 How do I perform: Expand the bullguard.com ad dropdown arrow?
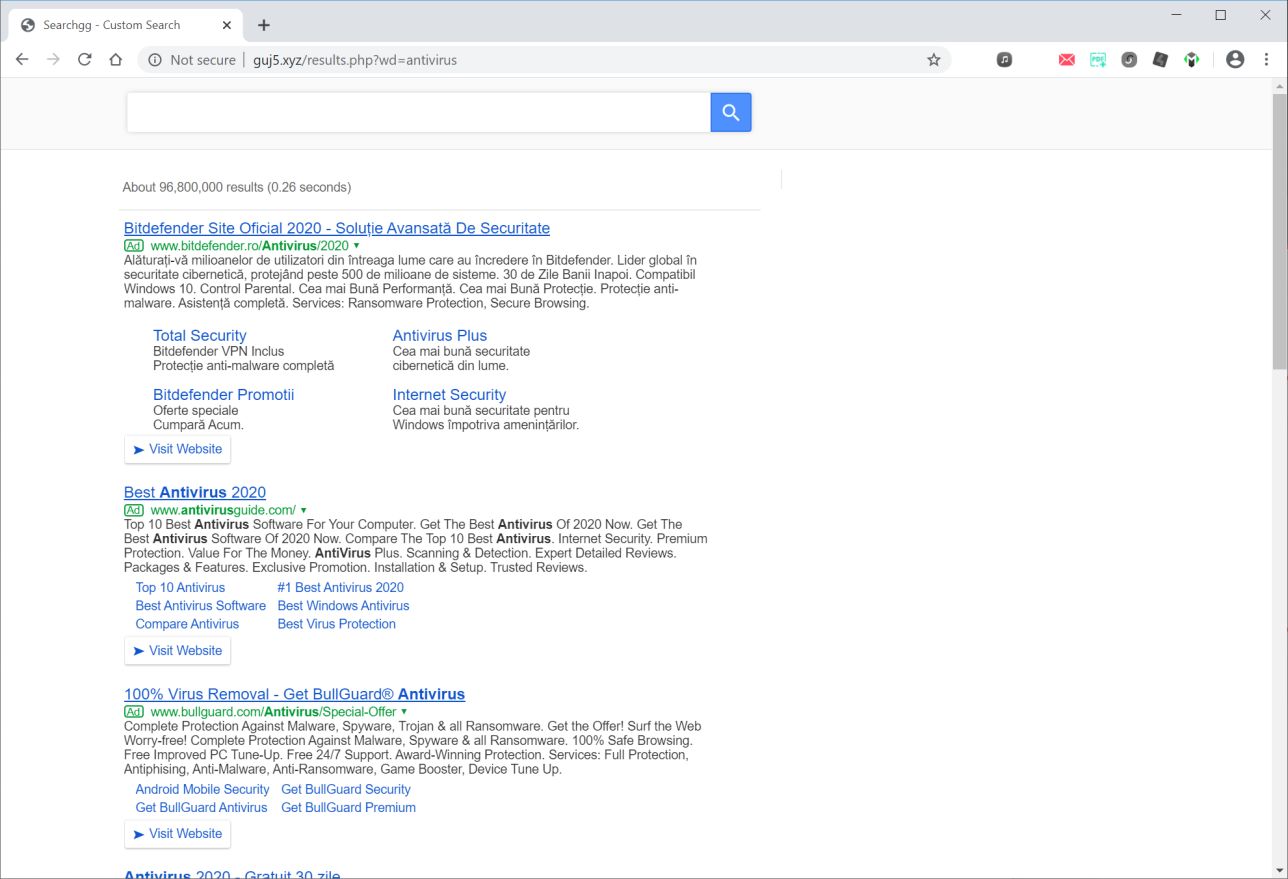404,712
